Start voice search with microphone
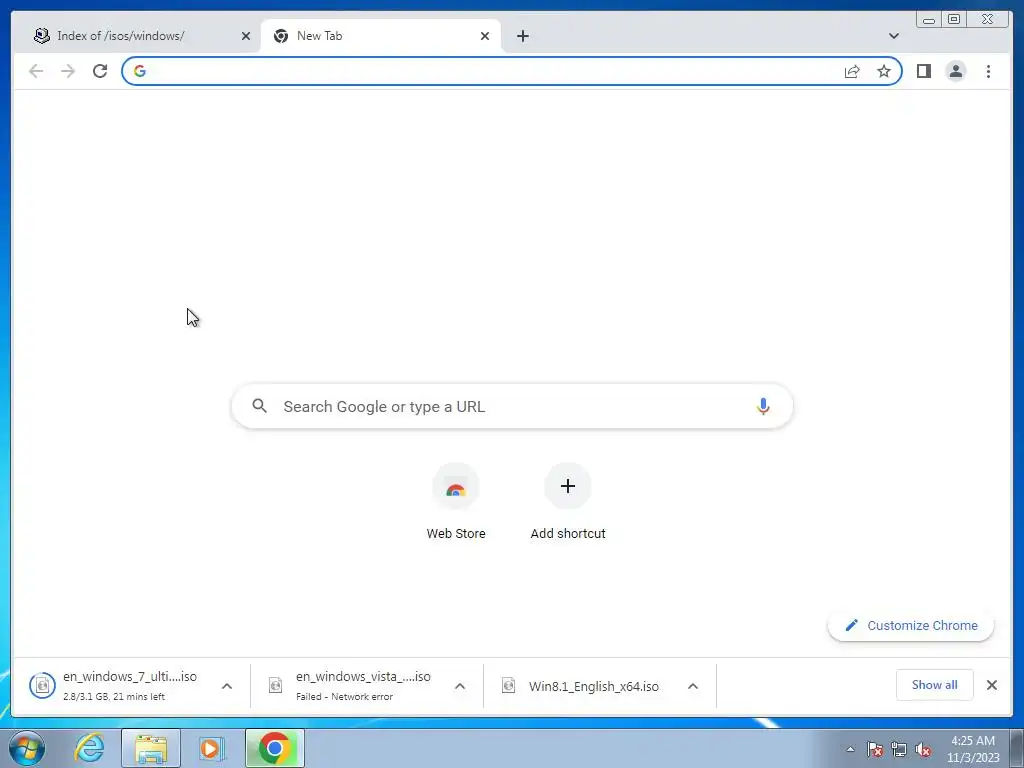1024x768 pixels. 763,406
